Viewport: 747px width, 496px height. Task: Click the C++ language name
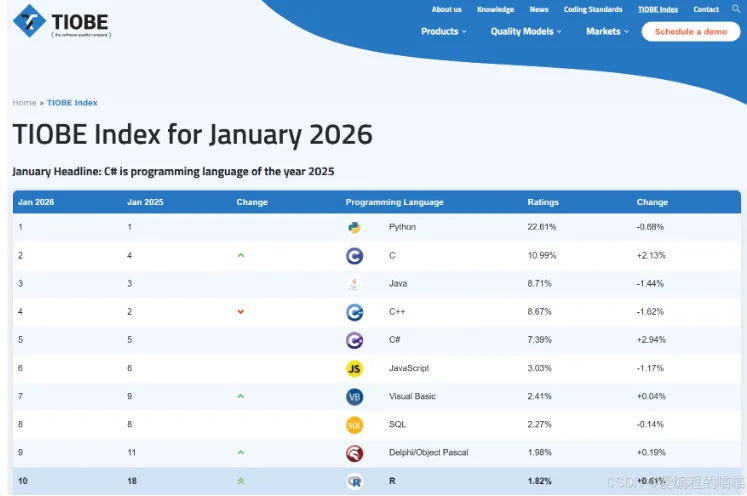point(397,312)
